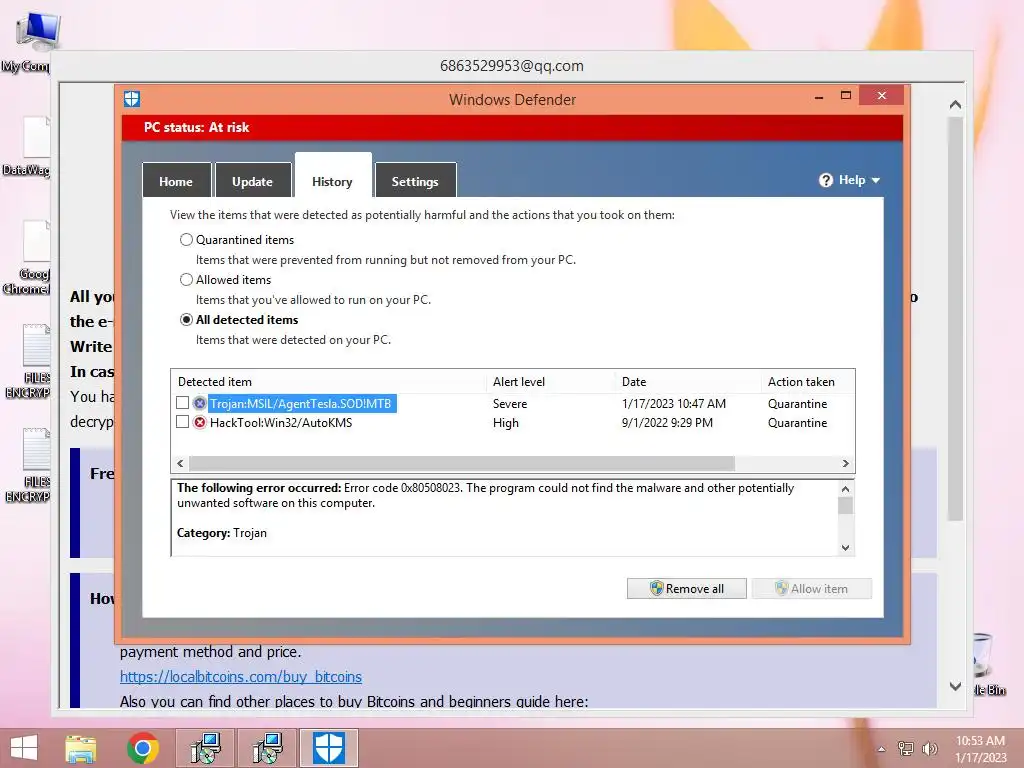Open File Explorer from the taskbar
Screen dimensions: 1024x768
click(80, 748)
